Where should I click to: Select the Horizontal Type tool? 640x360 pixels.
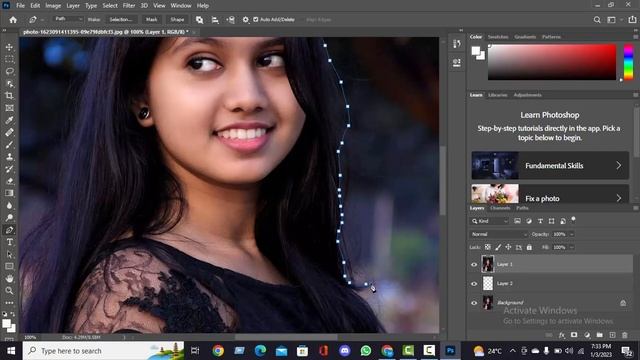[x=9, y=242]
